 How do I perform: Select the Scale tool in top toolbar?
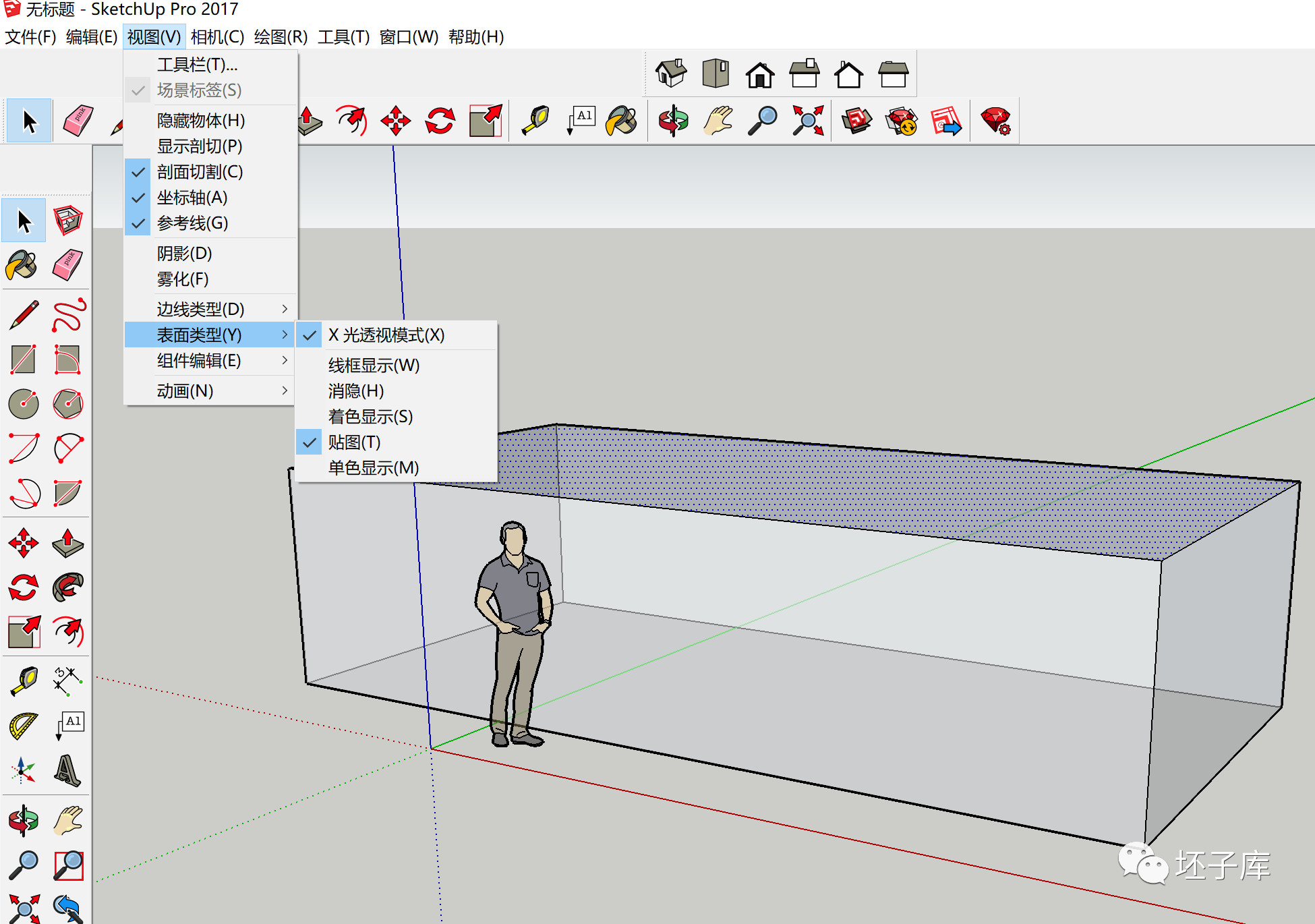coord(486,121)
